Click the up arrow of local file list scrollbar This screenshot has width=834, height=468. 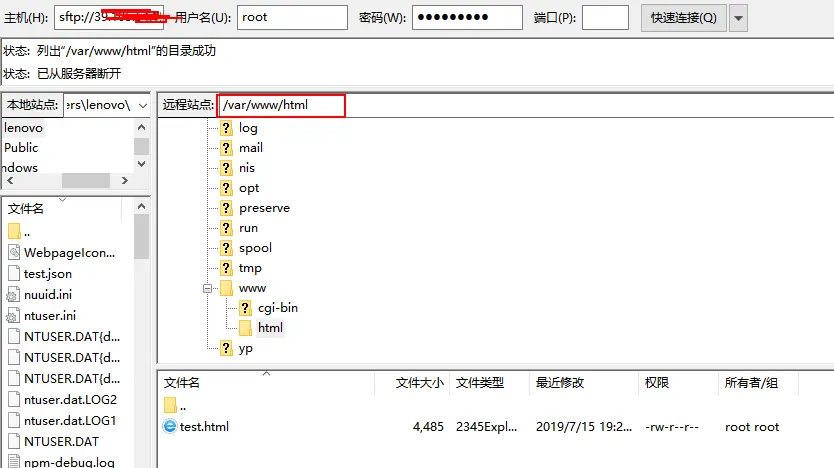[x=141, y=206]
